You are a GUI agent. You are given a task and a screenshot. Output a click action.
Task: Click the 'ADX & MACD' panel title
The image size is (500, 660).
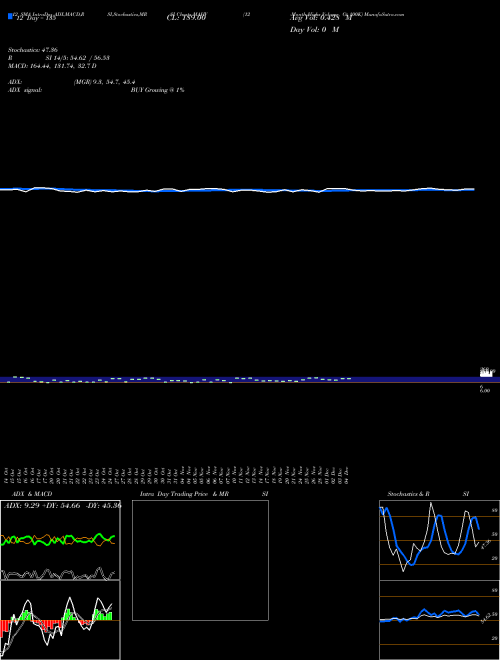(32, 494)
